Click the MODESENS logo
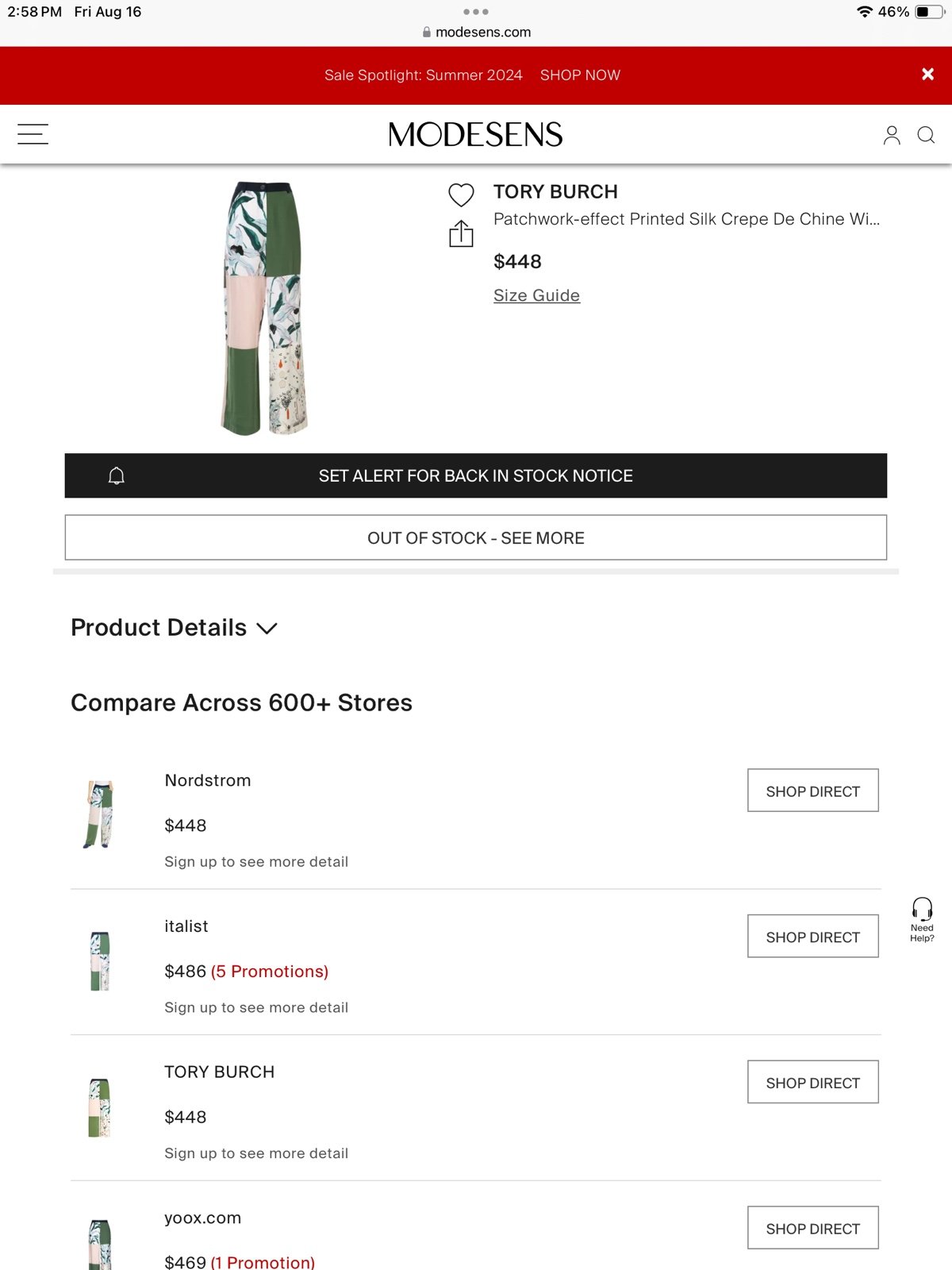Viewport: 952px width, 1270px height. point(475,135)
